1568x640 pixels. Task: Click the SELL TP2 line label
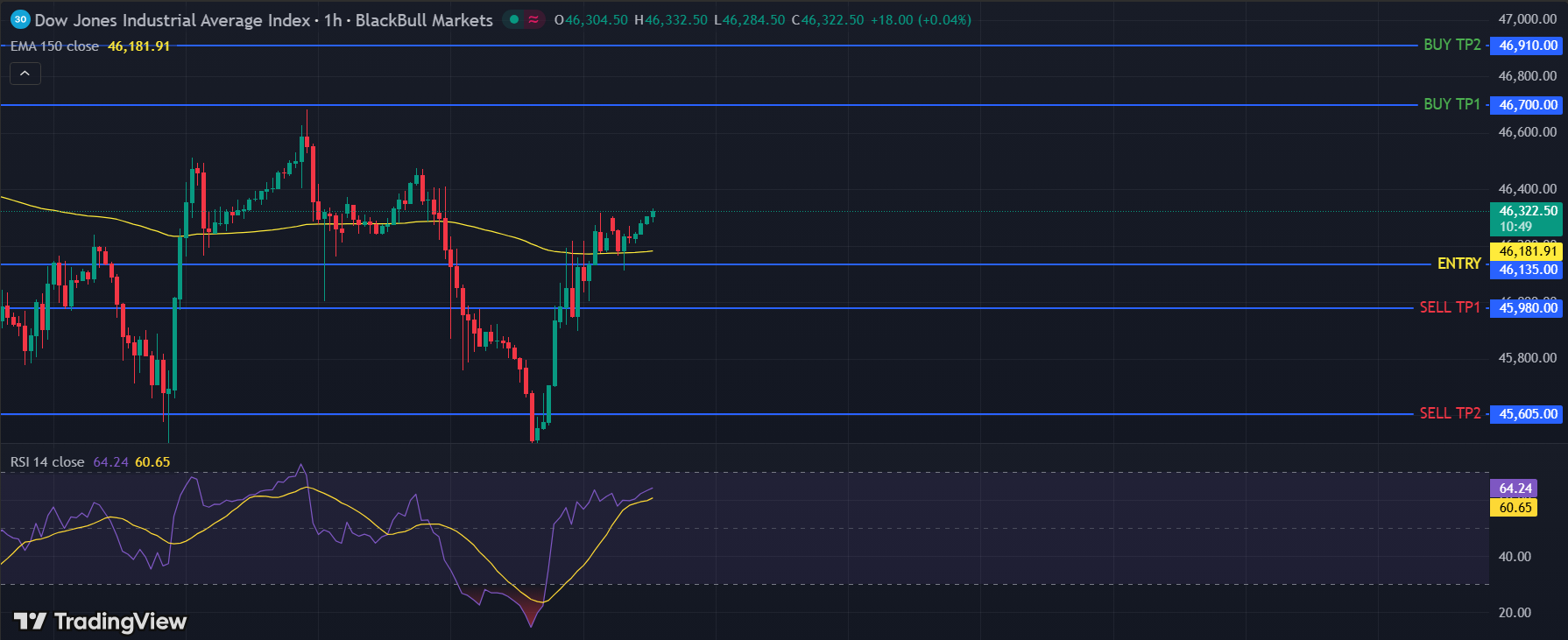1449,413
